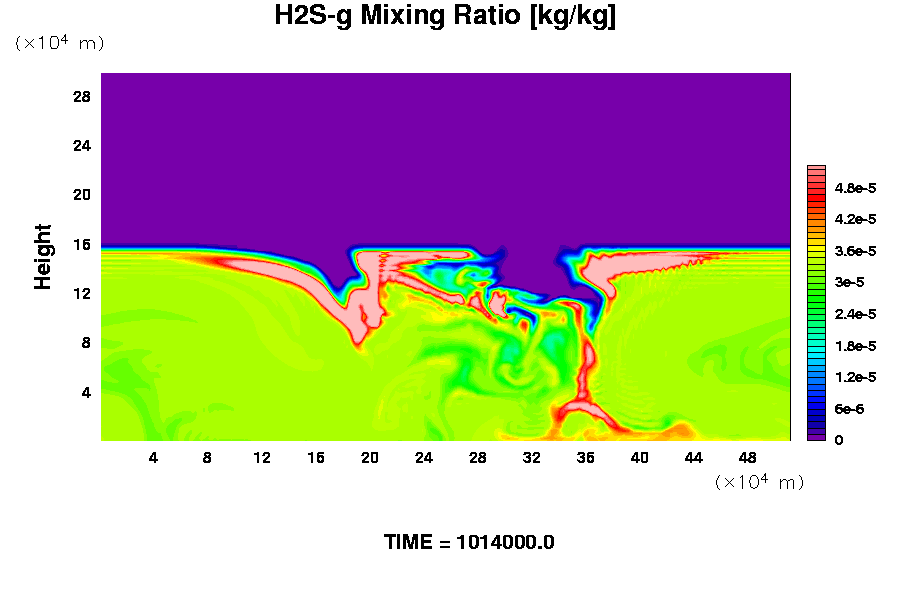This screenshot has height=600, width=900.
Task: Click the 16 tick on the height axis
Action: pyautogui.click(x=82, y=244)
